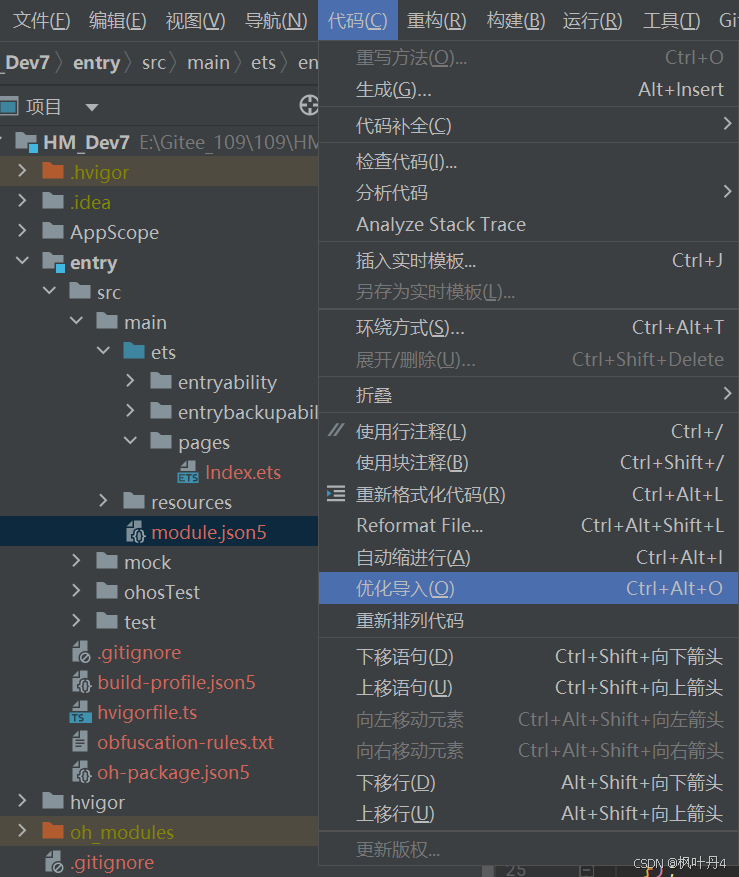Viewport: 739px width, 877px height.
Task: Click the Index.ets file icon
Action: 188,472
